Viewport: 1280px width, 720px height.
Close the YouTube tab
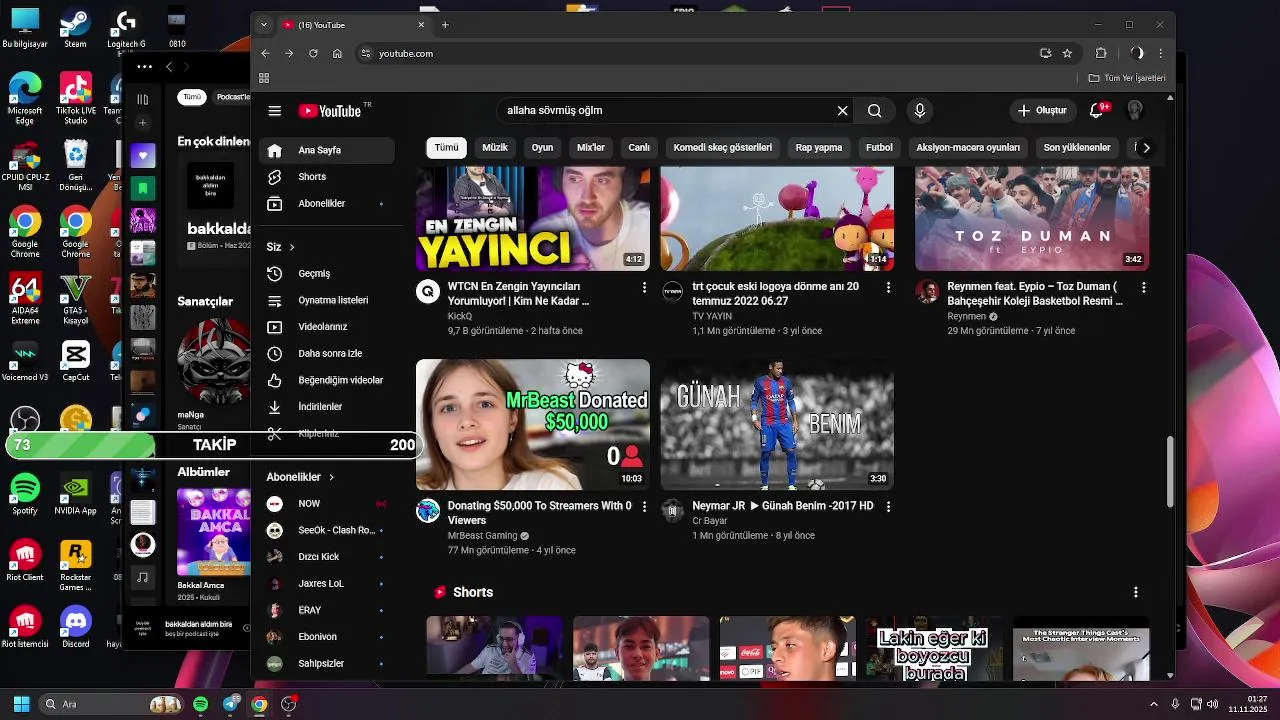point(421,25)
